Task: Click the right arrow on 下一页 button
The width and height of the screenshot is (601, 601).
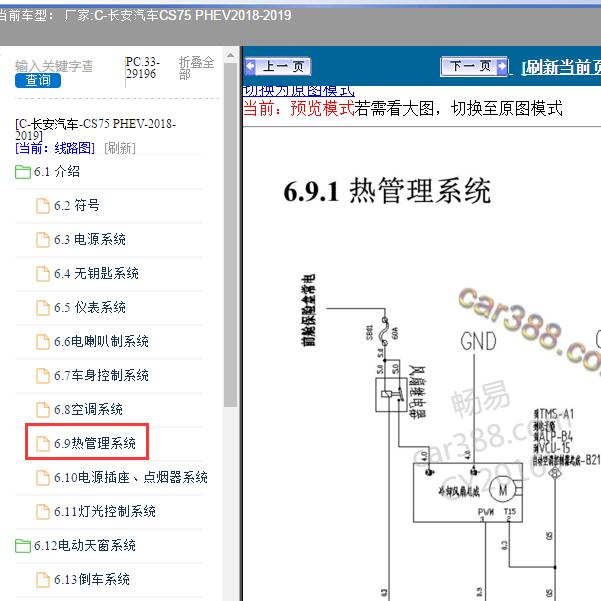Action: pyautogui.click(x=501, y=66)
